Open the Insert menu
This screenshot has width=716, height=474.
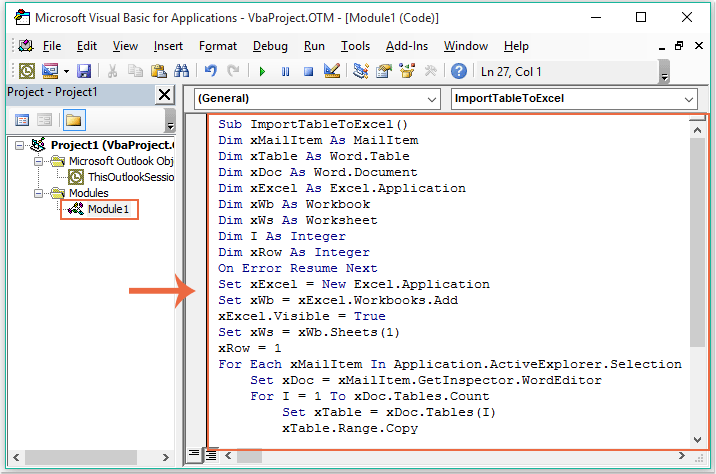pyautogui.click(x=168, y=46)
